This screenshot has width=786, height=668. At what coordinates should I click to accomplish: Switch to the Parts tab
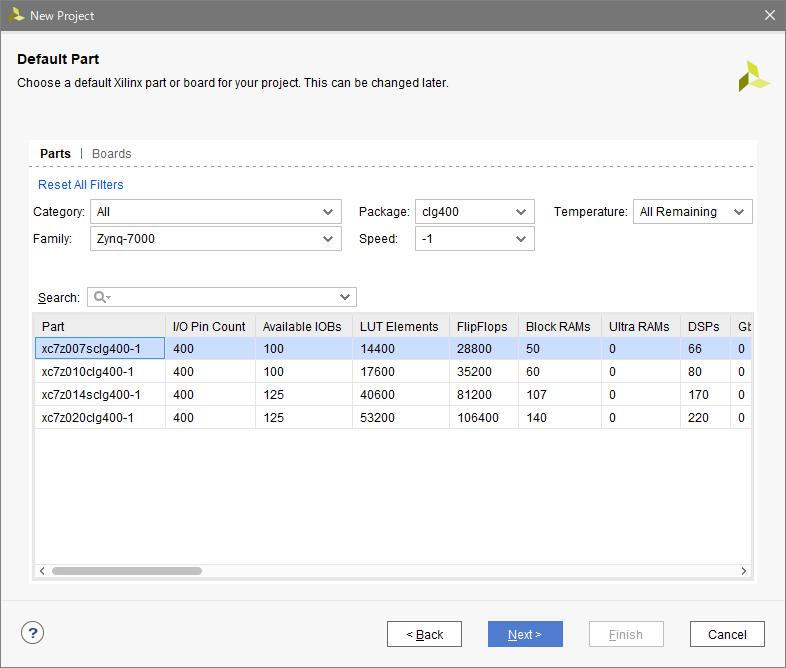tap(55, 153)
